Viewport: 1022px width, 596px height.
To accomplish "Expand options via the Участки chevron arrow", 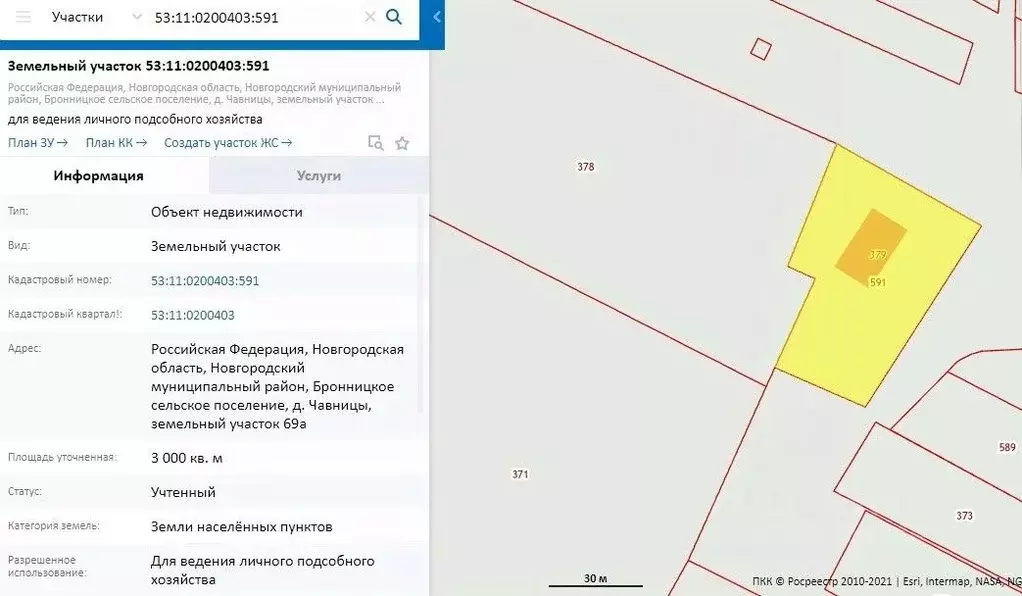I will (x=135, y=16).
